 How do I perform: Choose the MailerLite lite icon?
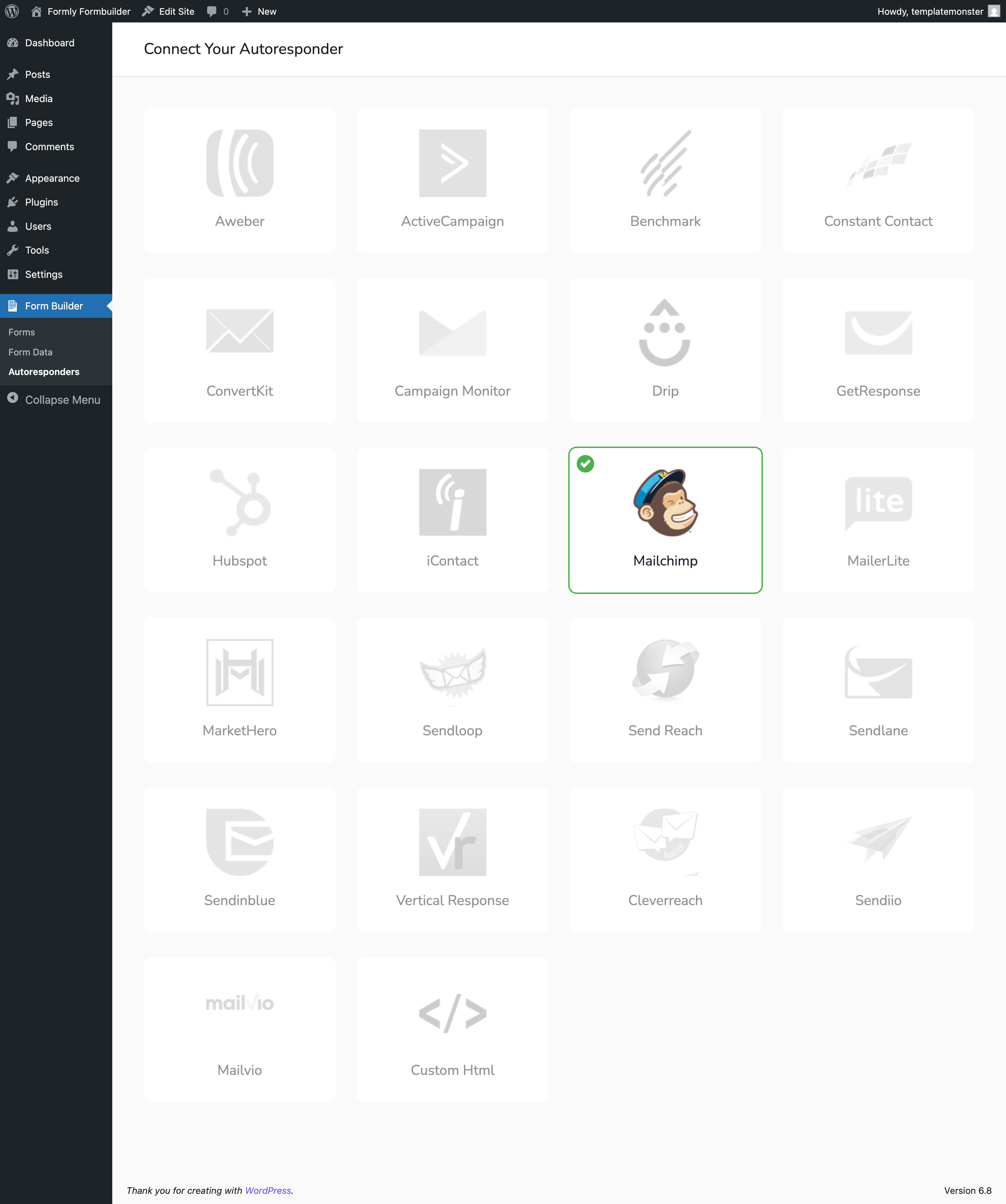coord(878,503)
